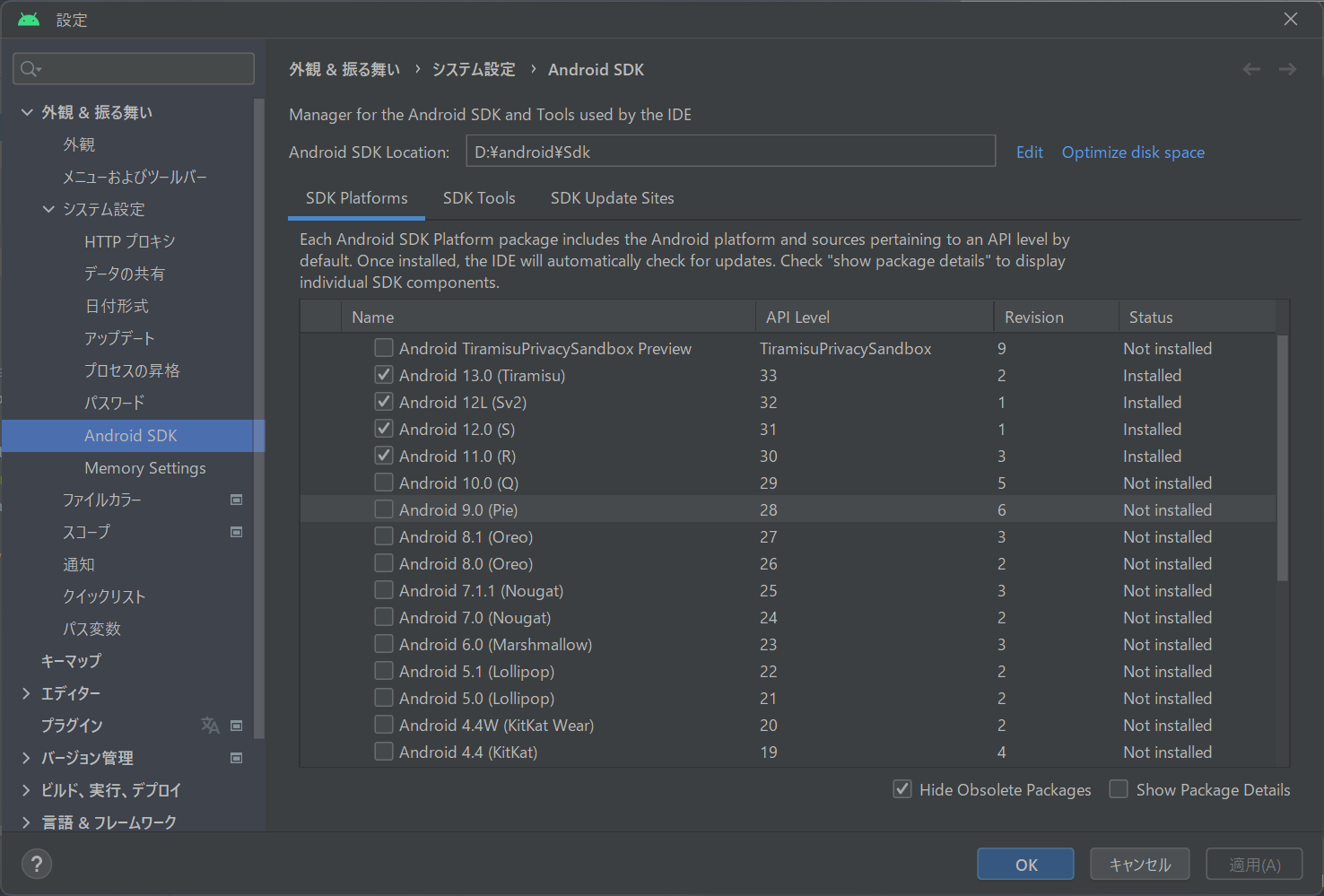Check Android 4.4 (KitKat) platform
This screenshot has height=896, width=1324.
[x=384, y=752]
